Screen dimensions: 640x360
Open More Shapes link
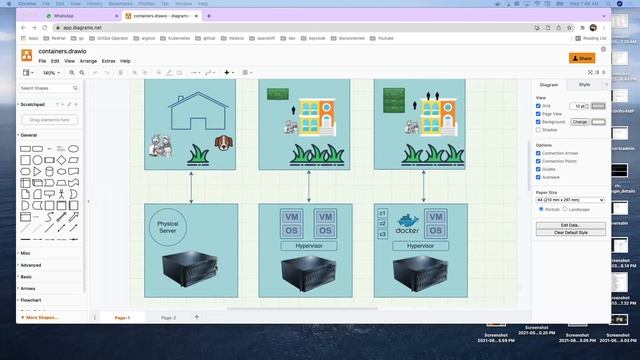point(40,318)
